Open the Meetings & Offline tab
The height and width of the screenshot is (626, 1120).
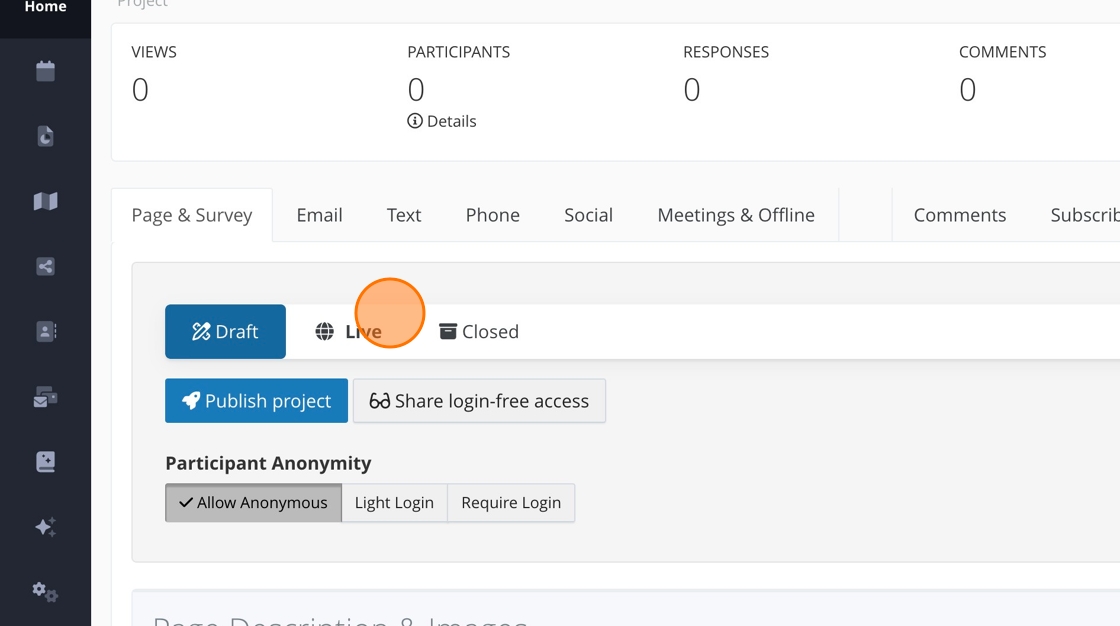(x=736, y=215)
